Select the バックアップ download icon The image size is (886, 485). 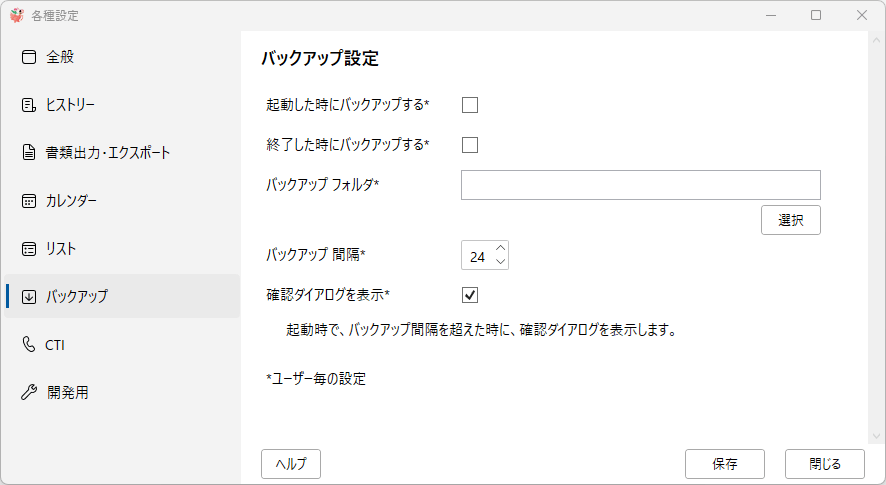tap(29, 297)
